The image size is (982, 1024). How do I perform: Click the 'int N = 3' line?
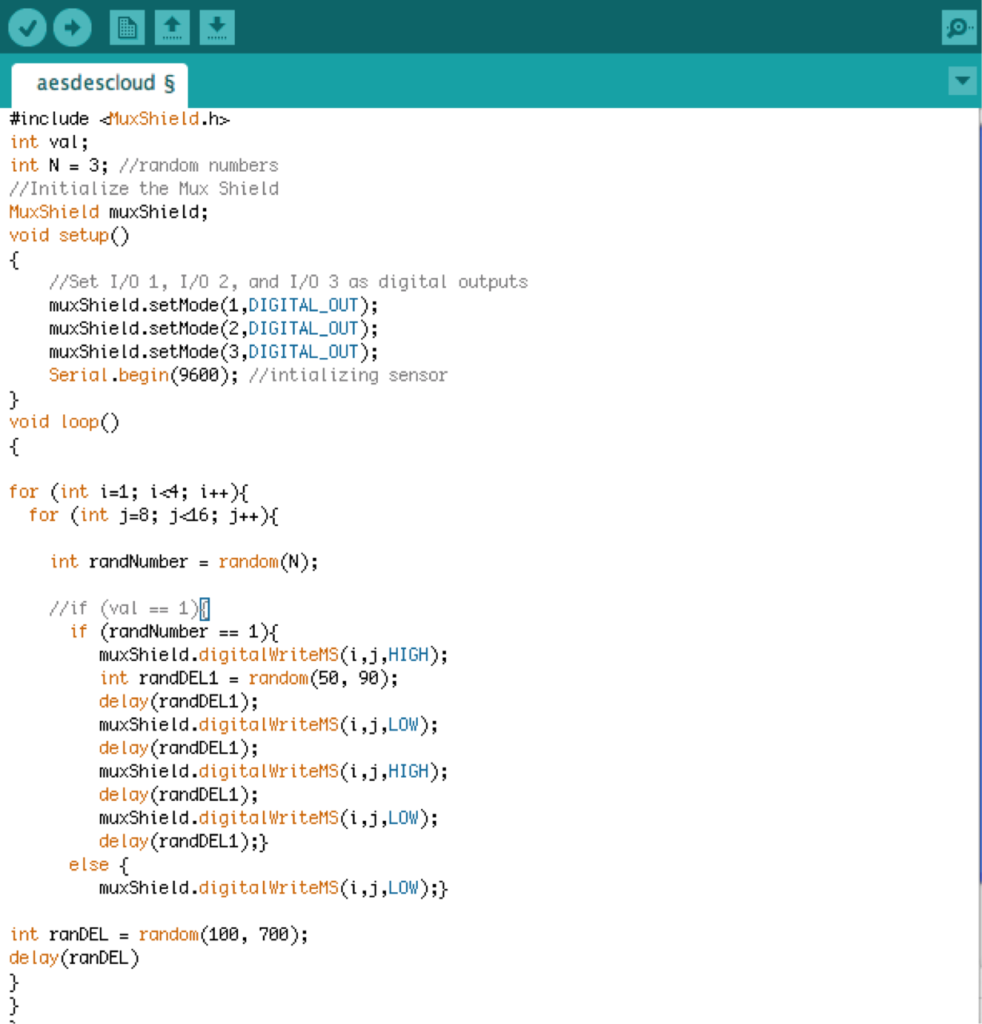click(60, 165)
